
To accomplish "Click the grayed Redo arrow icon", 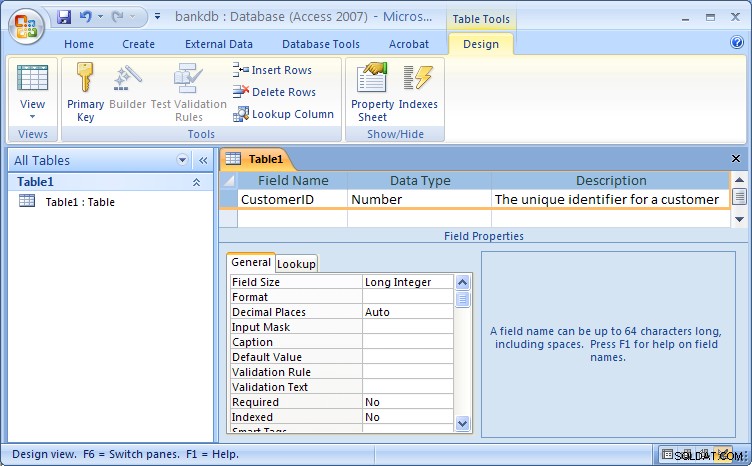I will click(x=117, y=17).
